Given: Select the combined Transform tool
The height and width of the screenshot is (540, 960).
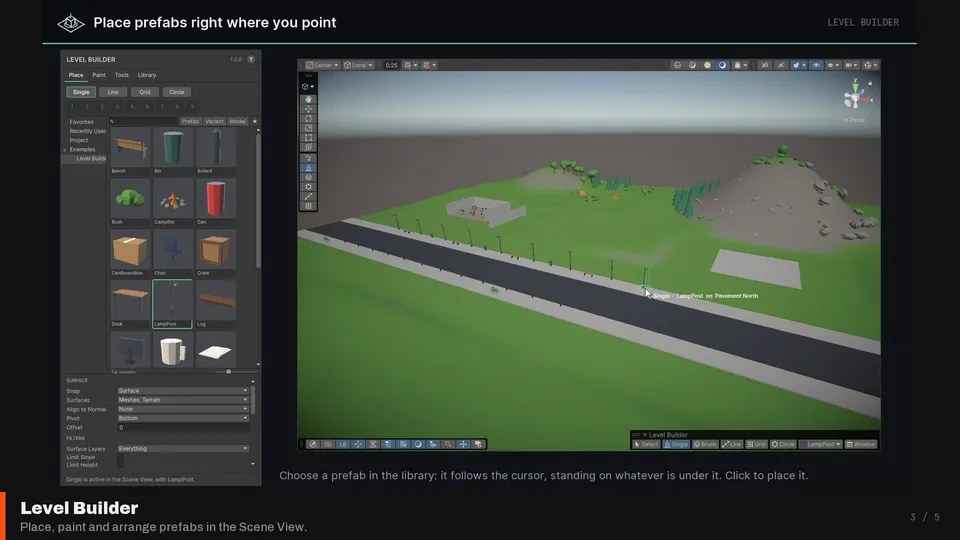Looking at the screenshot, I should [x=308, y=148].
